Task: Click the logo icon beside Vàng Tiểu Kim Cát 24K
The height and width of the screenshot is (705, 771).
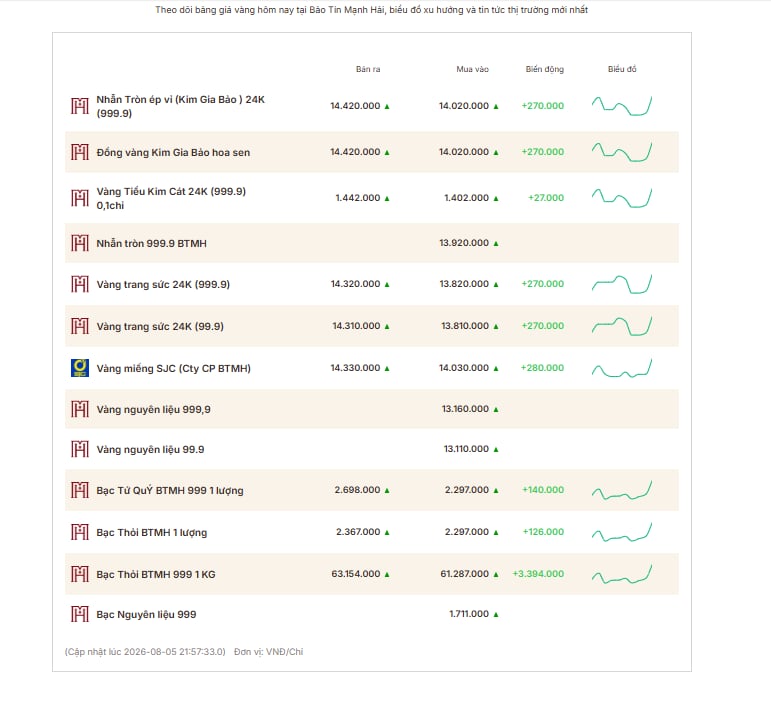Action: [80, 198]
